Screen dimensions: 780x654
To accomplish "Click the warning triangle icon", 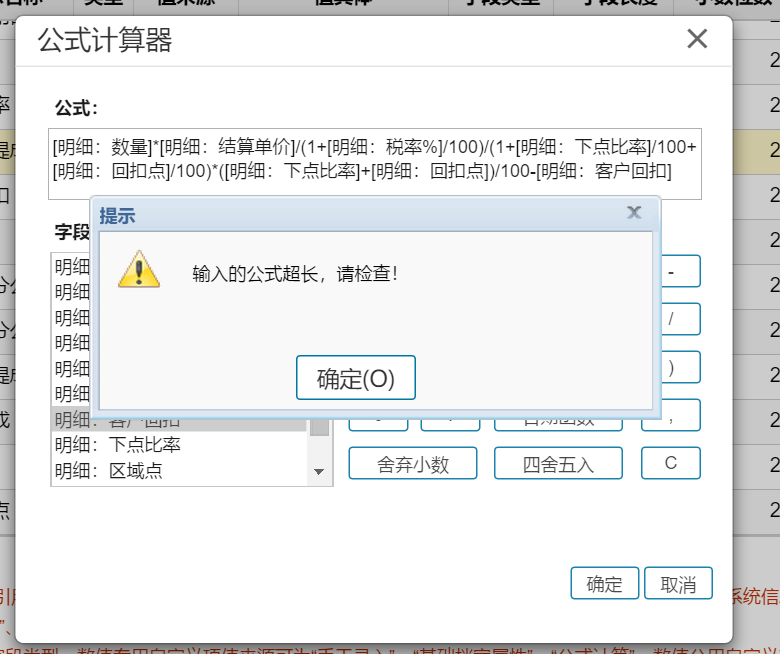I will tap(139, 269).
